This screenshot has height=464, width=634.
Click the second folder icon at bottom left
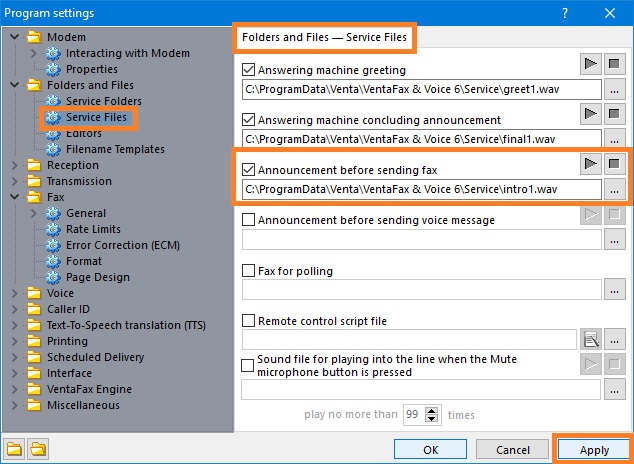click(x=38, y=449)
